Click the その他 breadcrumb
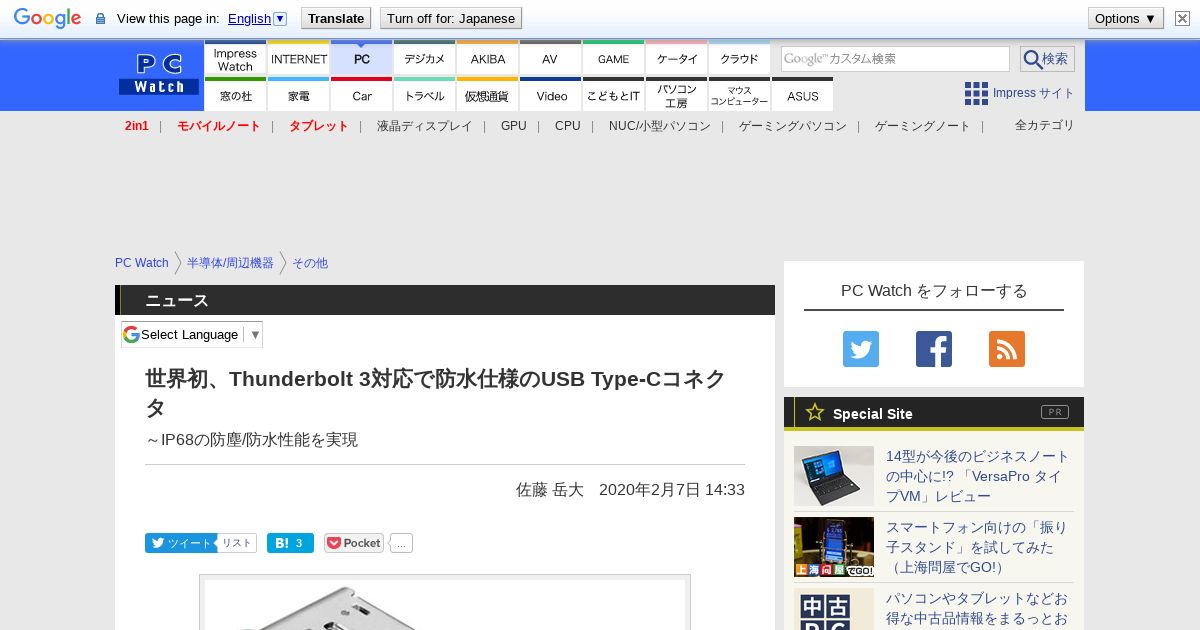The width and height of the screenshot is (1200, 630). pos(310,263)
